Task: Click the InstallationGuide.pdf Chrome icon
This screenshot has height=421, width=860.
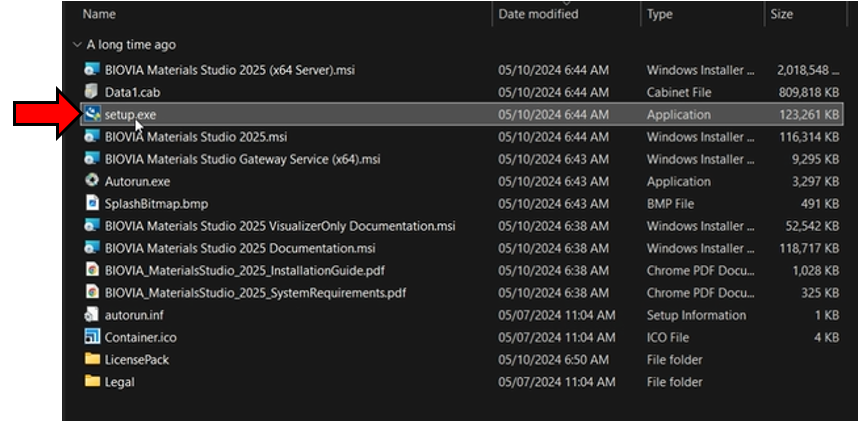Action: [x=92, y=270]
